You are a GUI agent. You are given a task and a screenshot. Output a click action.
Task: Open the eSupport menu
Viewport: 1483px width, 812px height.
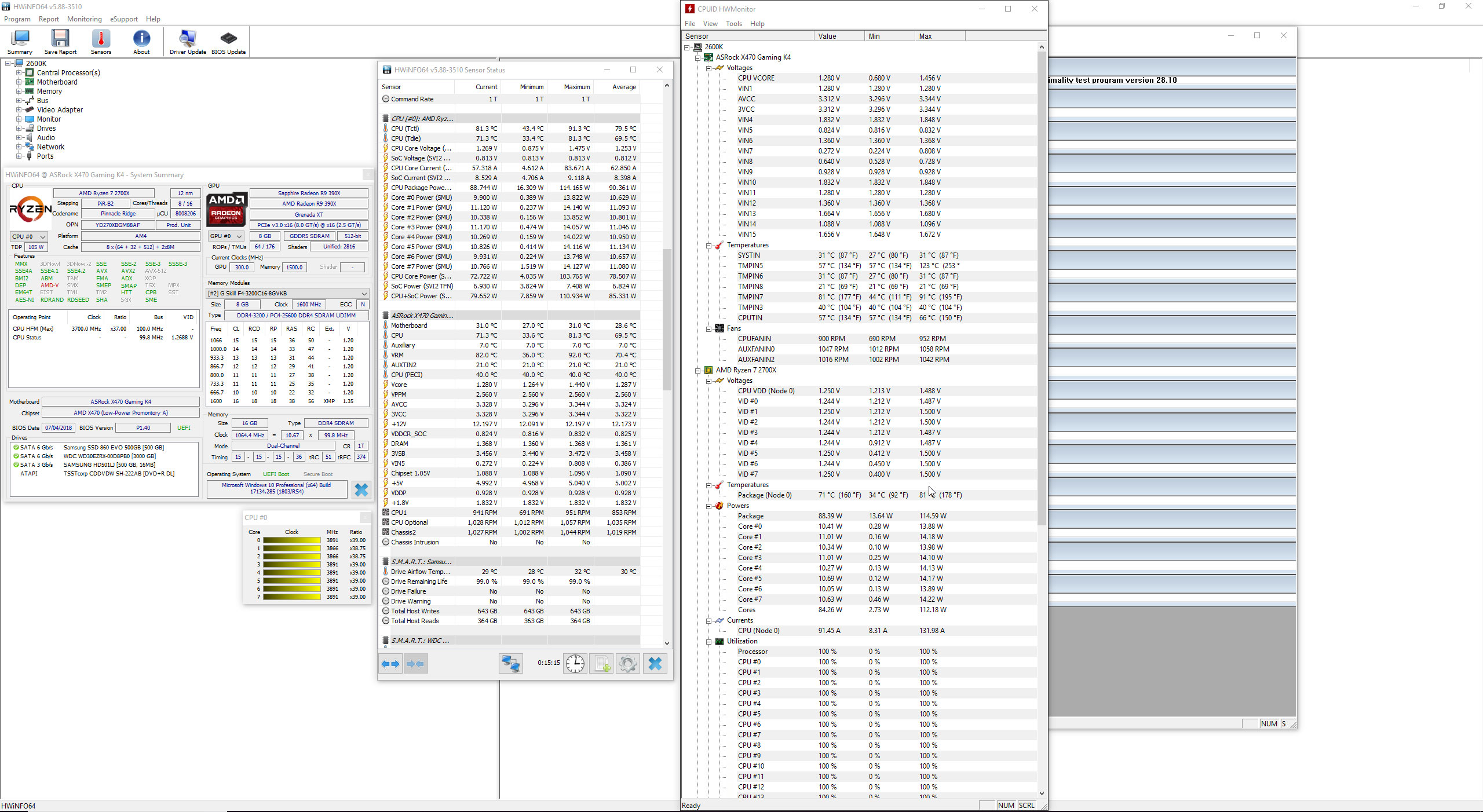[124, 19]
